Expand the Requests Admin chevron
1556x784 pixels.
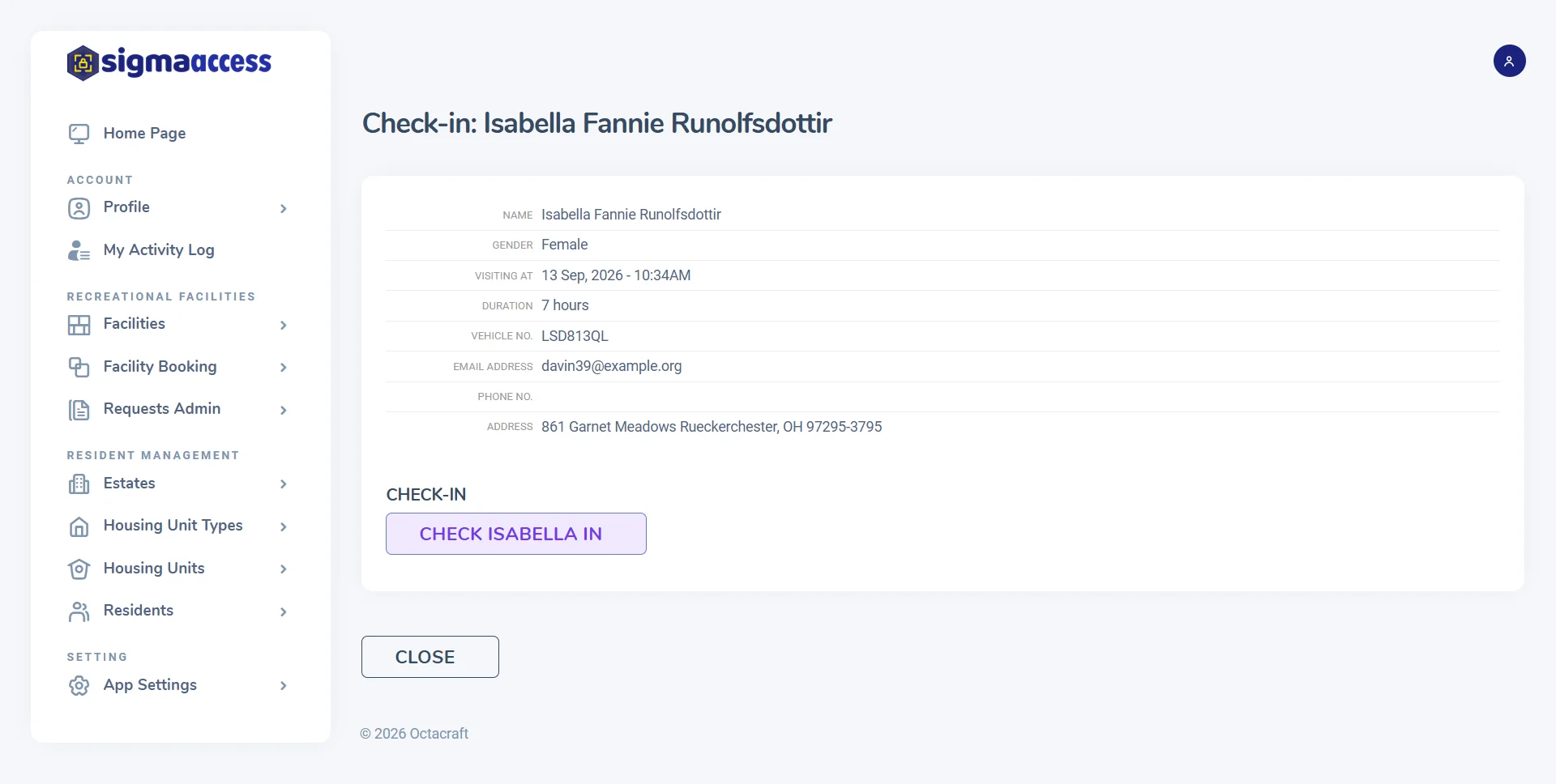pyautogui.click(x=284, y=410)
